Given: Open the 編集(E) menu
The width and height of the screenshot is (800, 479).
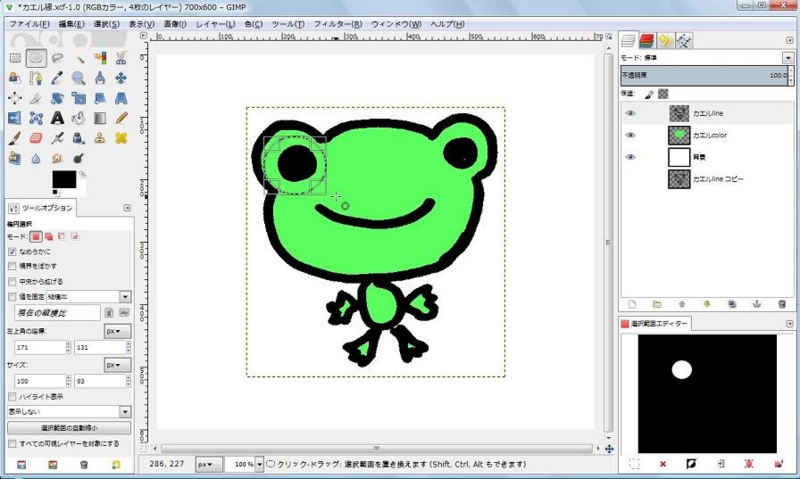Looking at the screenshot, I should pos(71,24).
